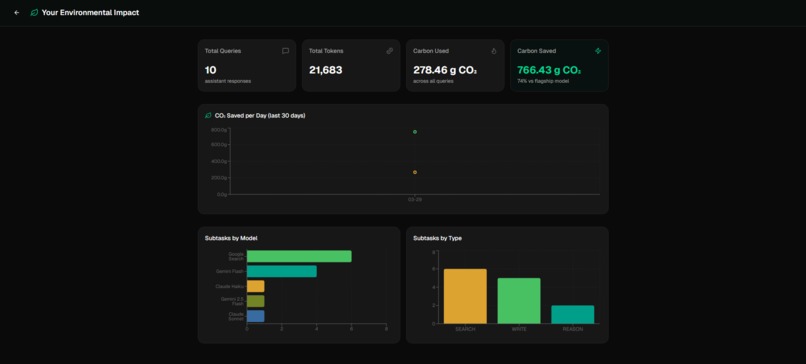Click the Claude Haiku axis label

pos(230,286)
